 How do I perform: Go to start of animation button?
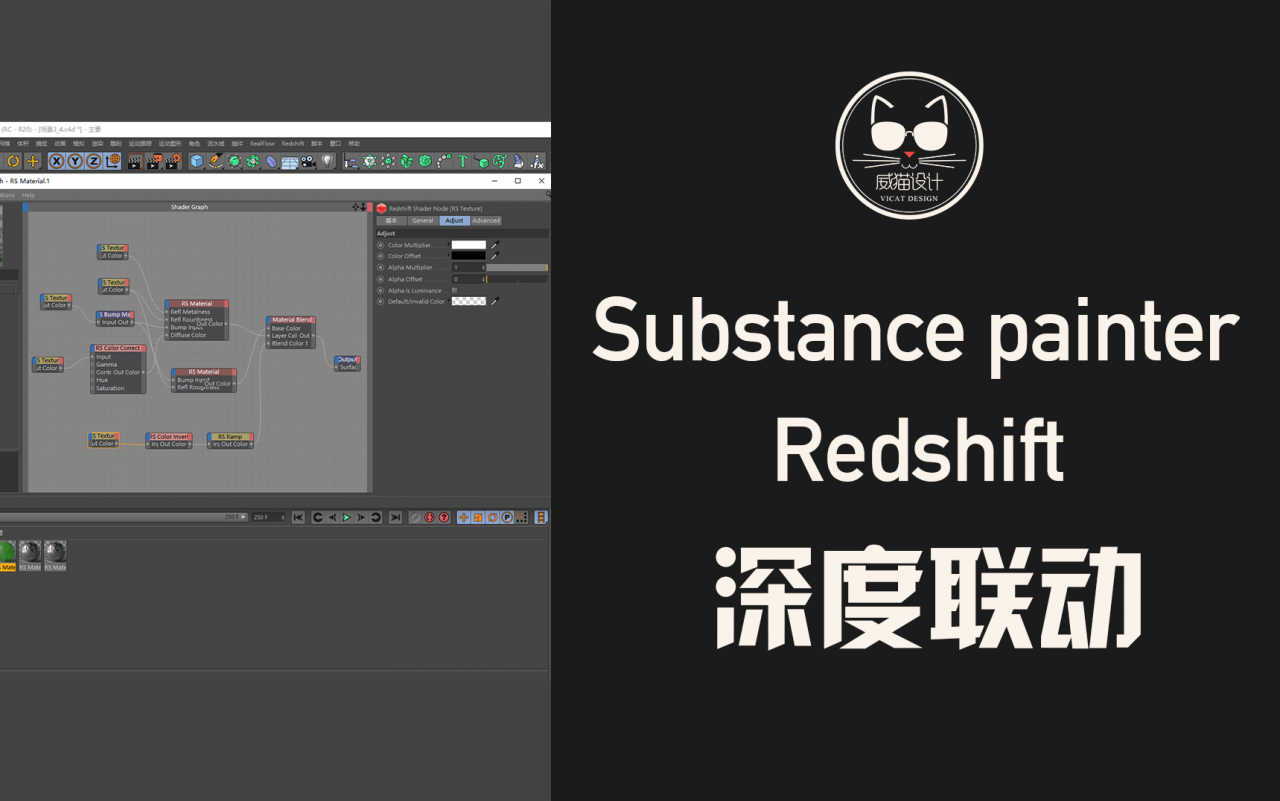[x=298, y=517]
